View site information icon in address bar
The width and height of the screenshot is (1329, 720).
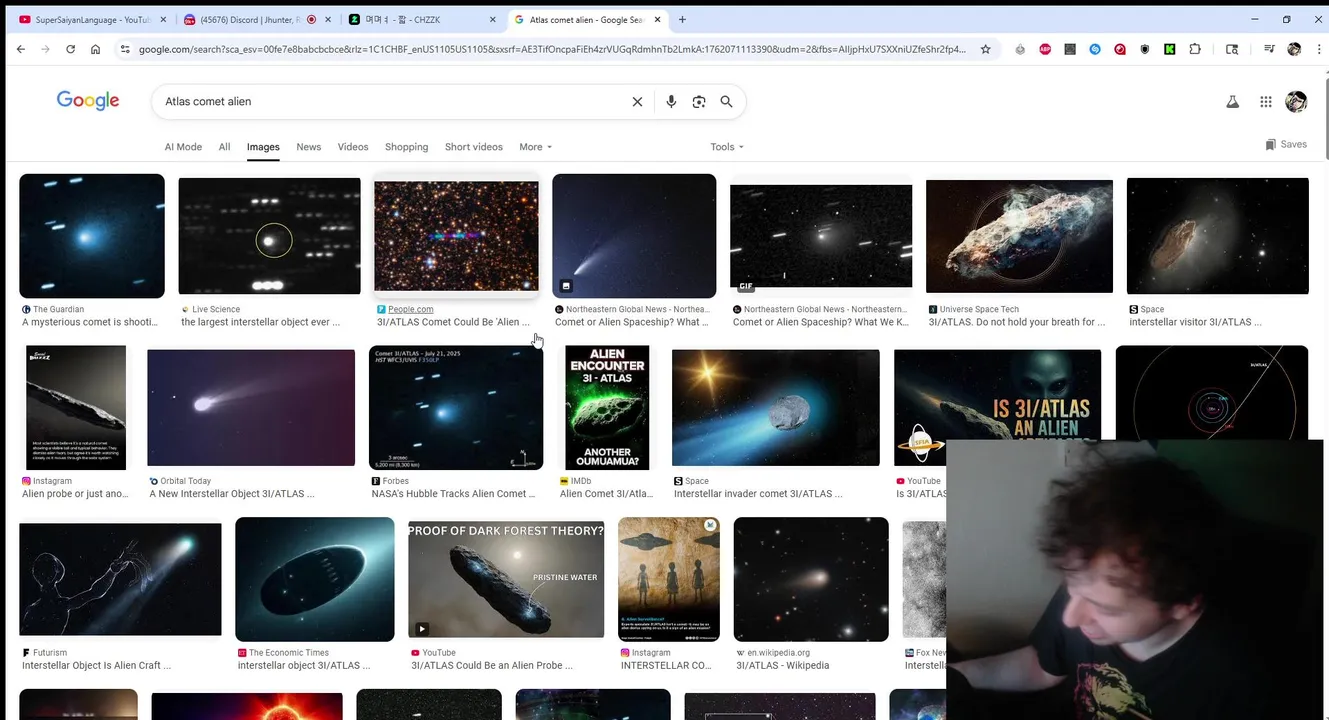(x=125, y=49)
